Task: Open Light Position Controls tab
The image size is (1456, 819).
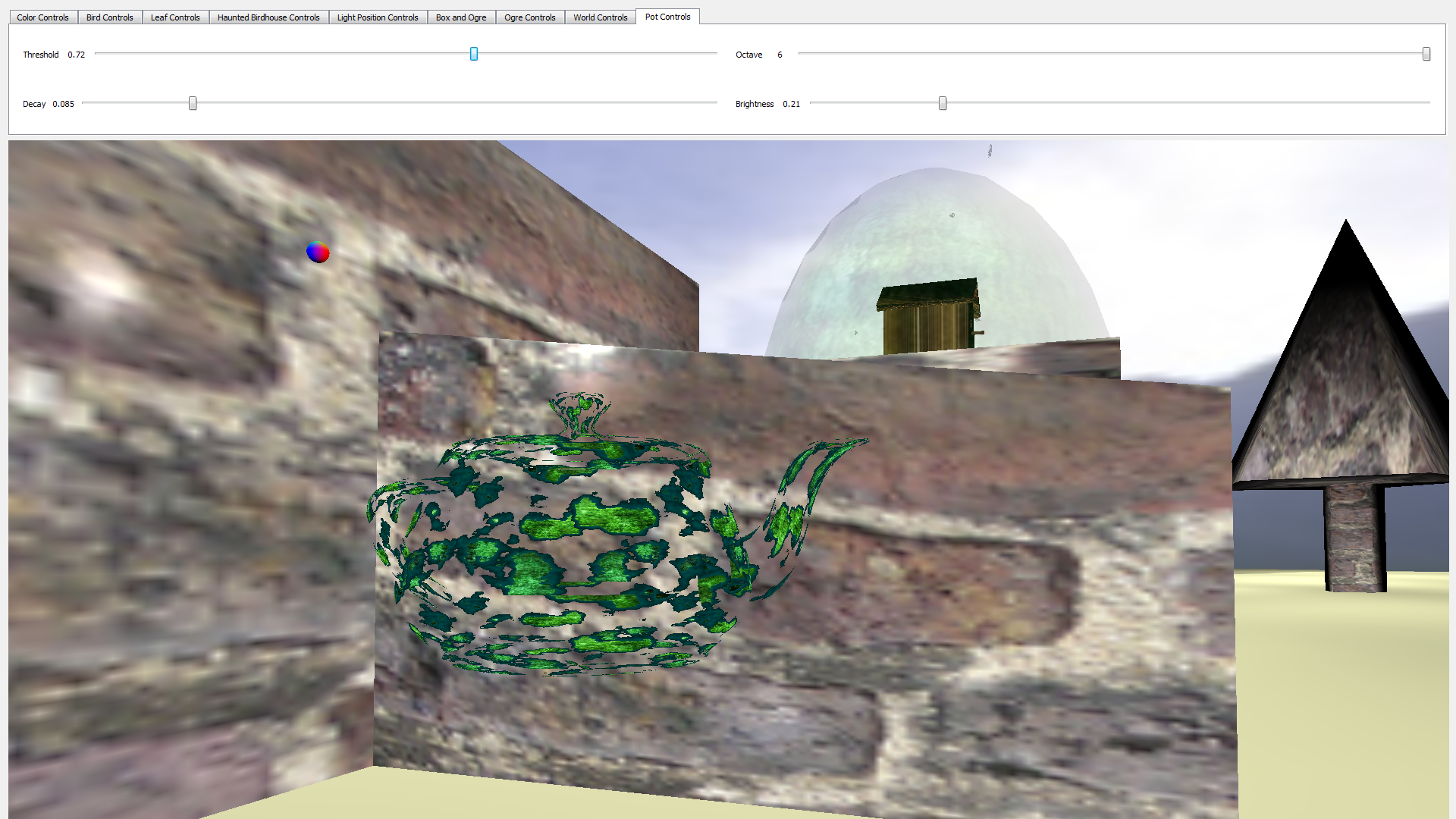Action: pos(377,17)
